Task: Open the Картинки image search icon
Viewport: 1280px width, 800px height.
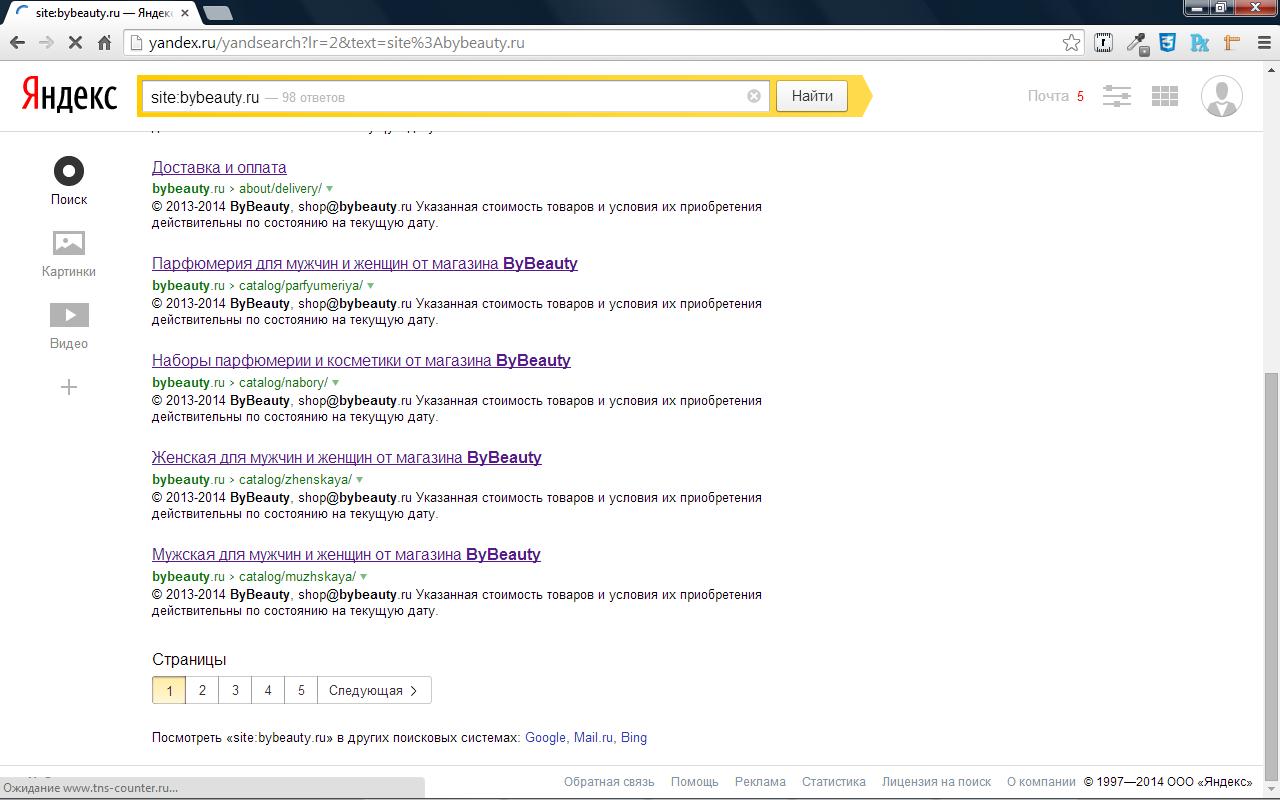Action: click(x=69, y=243)
